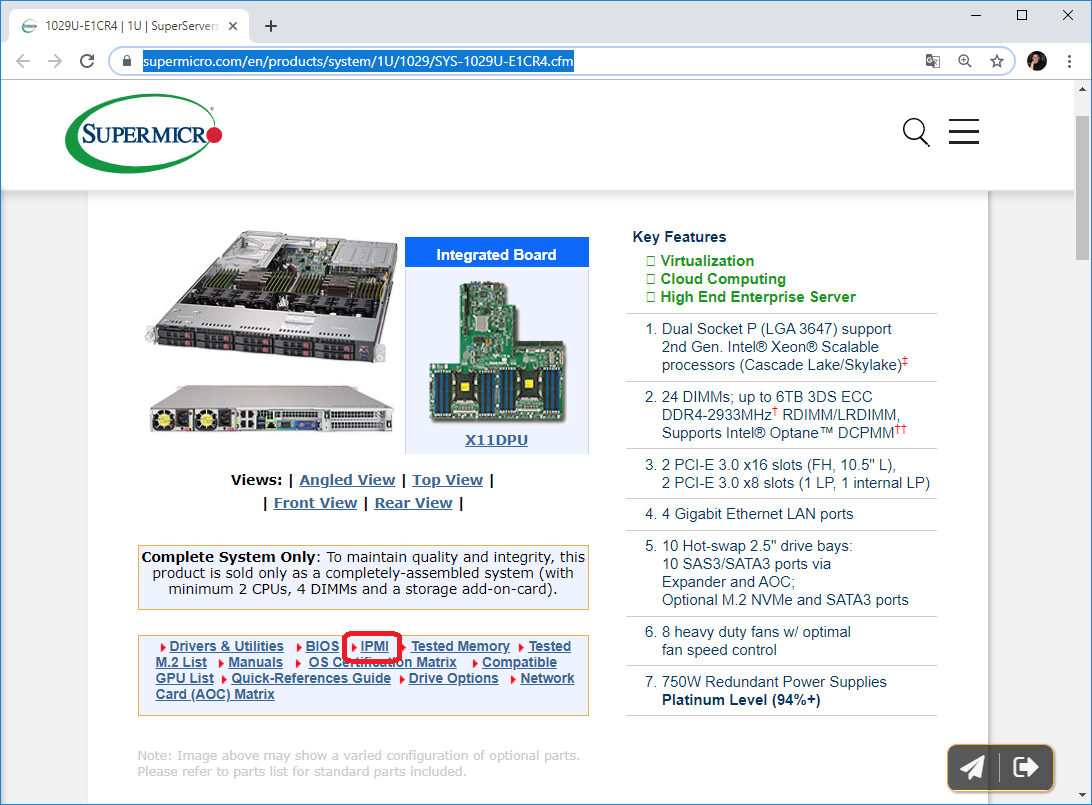The width and height of the screenshot is (1092, 805).
Task: Click the X11DPU motherboard image
Action: 497,352
